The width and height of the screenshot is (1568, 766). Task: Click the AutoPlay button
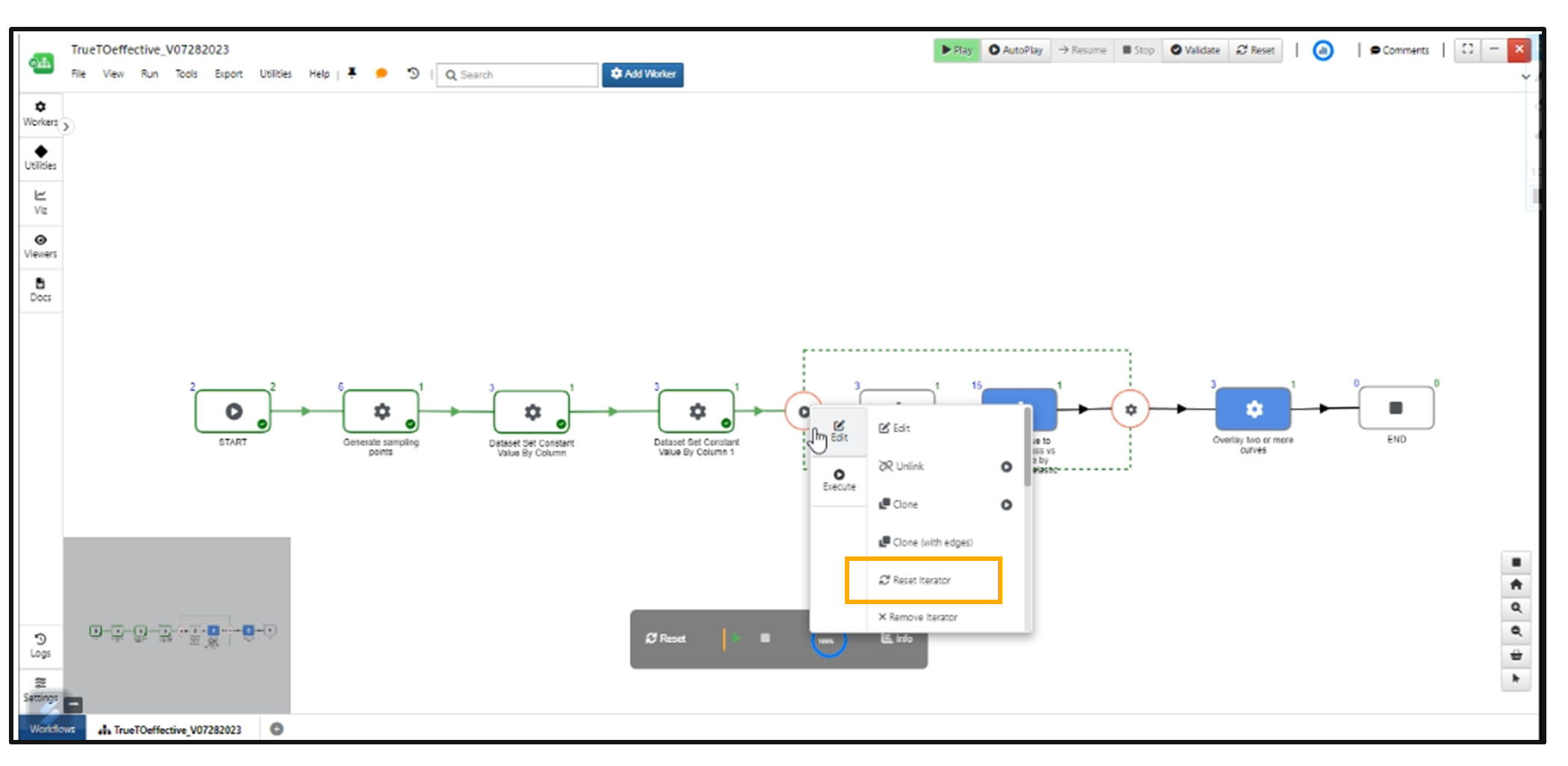point(1015,50)
